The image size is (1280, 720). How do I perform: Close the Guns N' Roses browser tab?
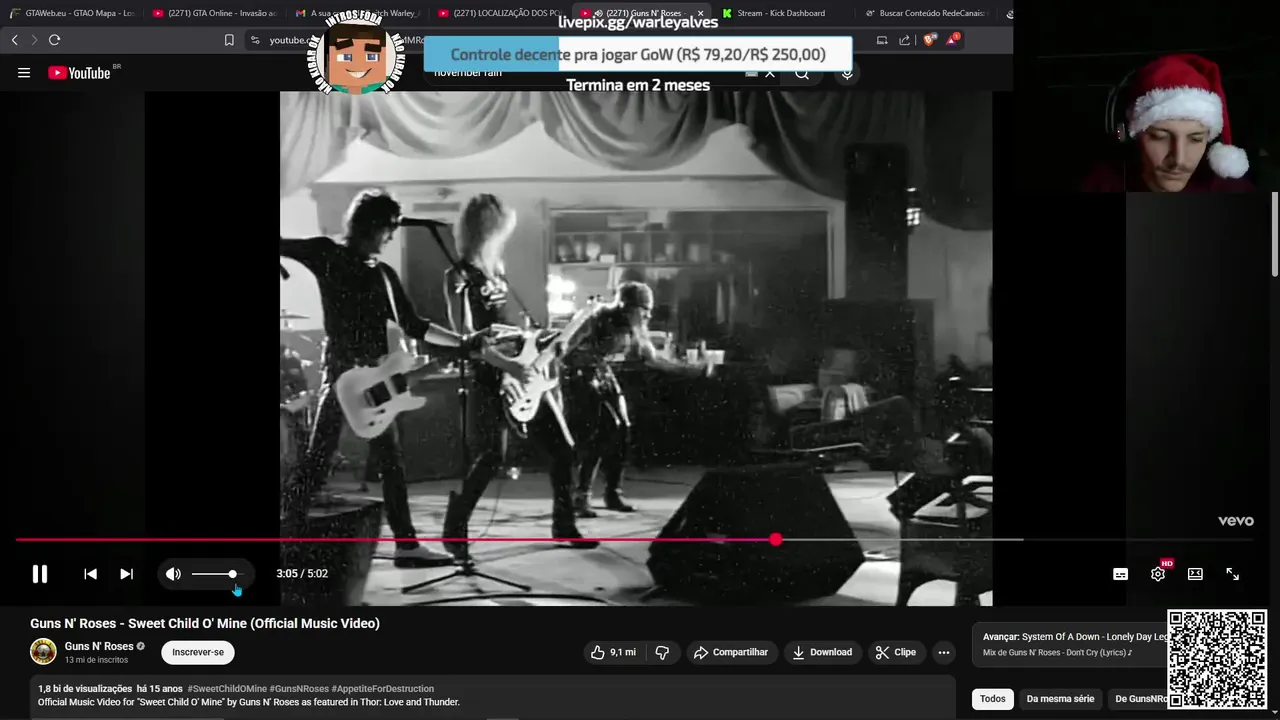(700, 13)
